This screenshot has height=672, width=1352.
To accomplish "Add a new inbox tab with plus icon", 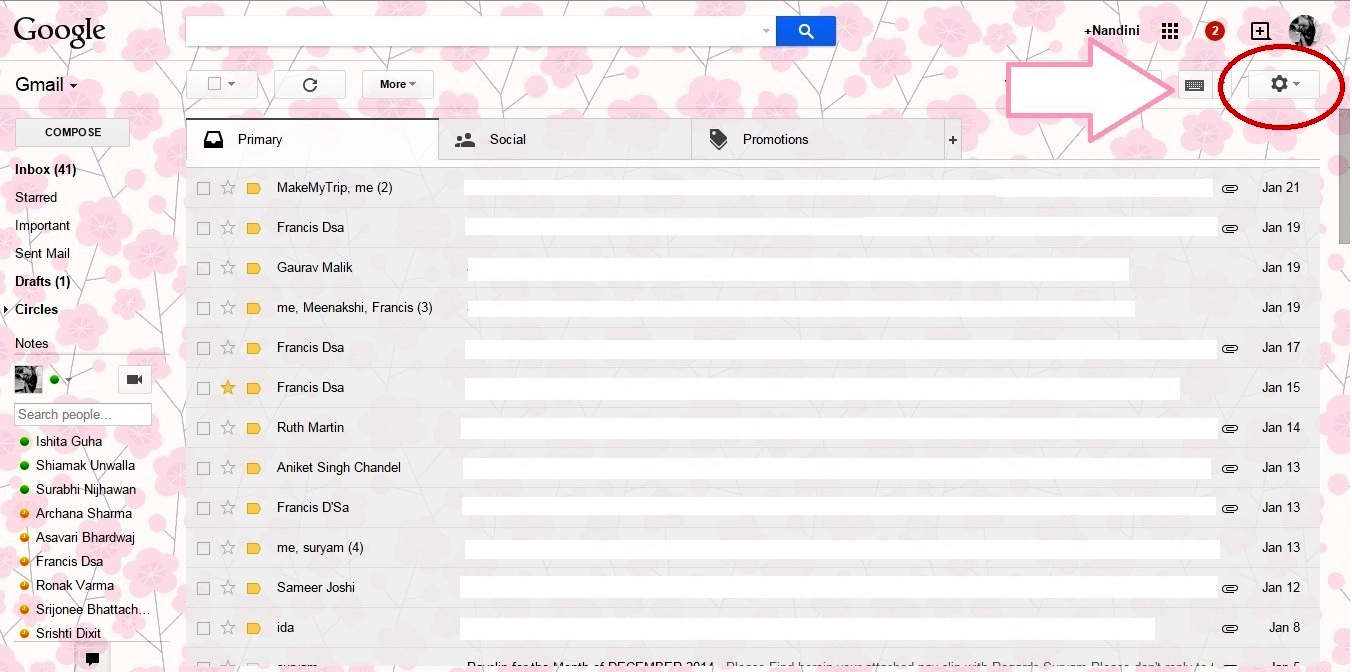I will [x=953, y=139].
